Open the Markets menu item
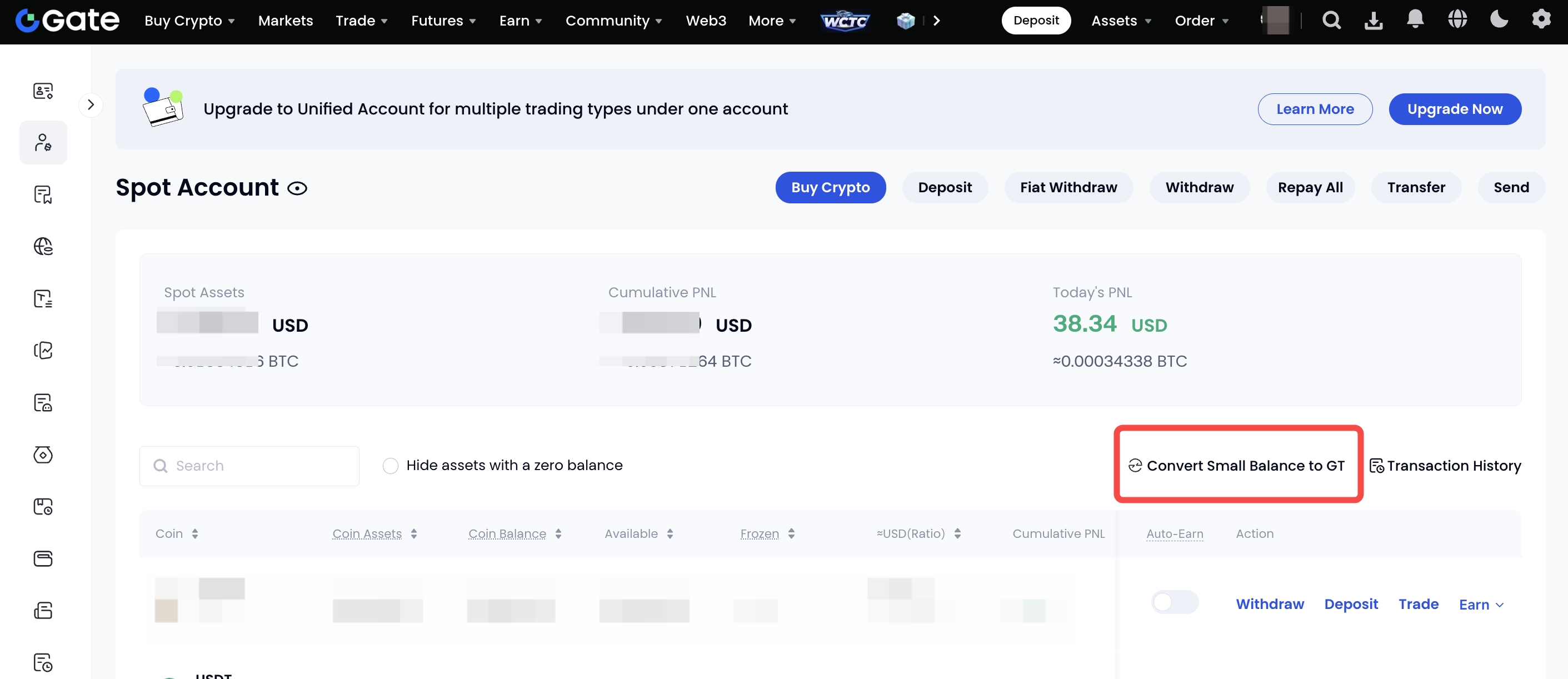Viewport: 1568px width, 679px height. tap(285, 21)
